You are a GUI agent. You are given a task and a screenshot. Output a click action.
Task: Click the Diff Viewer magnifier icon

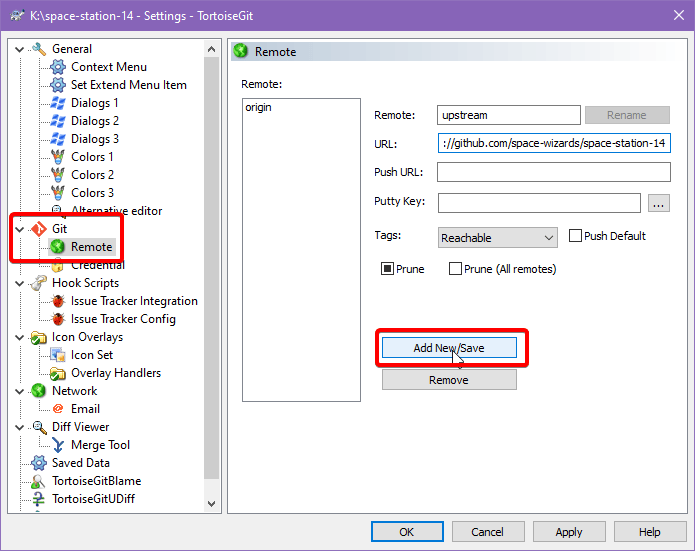39,427
